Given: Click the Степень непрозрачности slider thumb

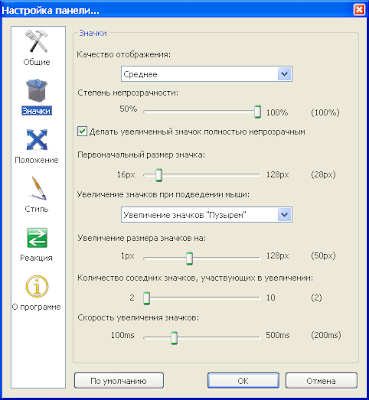Looking at the screenshot, I should (x=257, y=112).
